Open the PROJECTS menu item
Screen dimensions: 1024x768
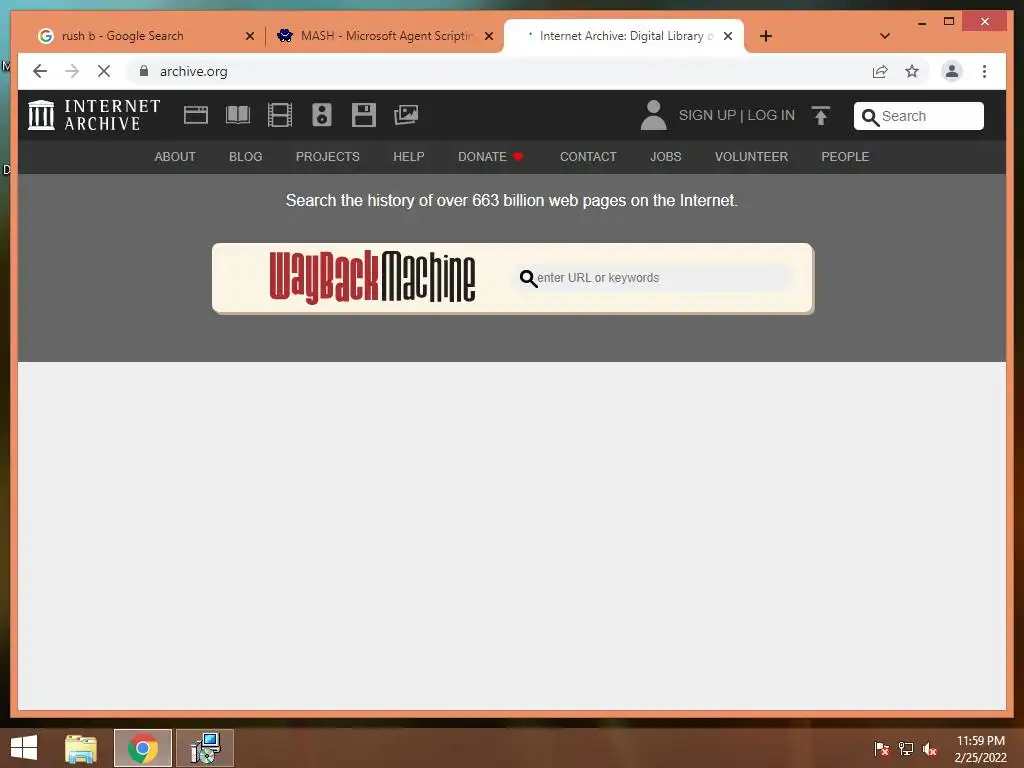pos(328,157)
